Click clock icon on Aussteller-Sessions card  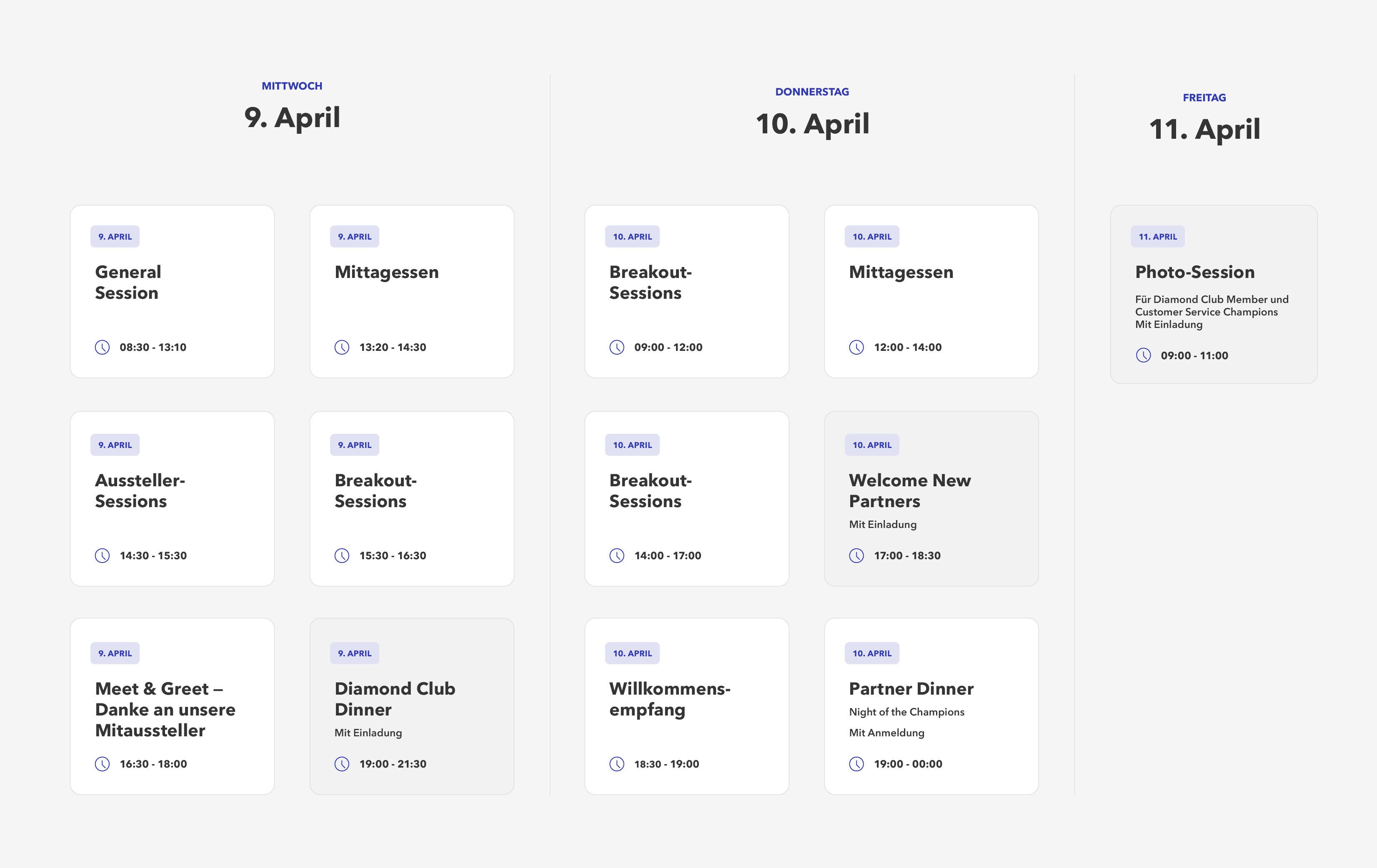pos(103,556)
